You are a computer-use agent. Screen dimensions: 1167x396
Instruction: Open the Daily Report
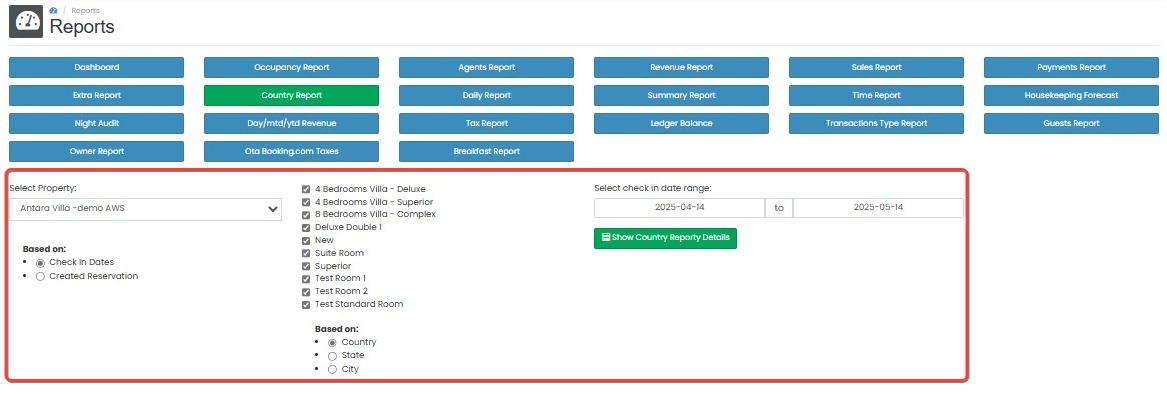pyautogui.click(x=486, y=95)
